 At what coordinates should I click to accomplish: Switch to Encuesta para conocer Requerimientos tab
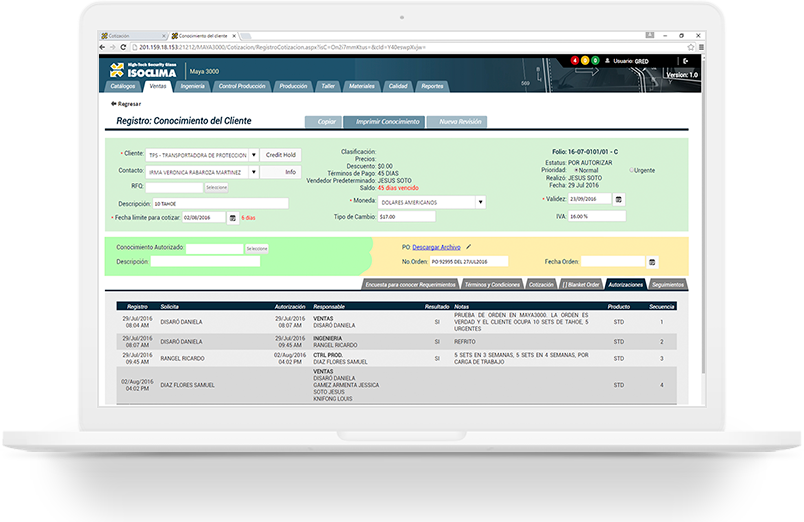pyautogui.click(x=410, y=285)
